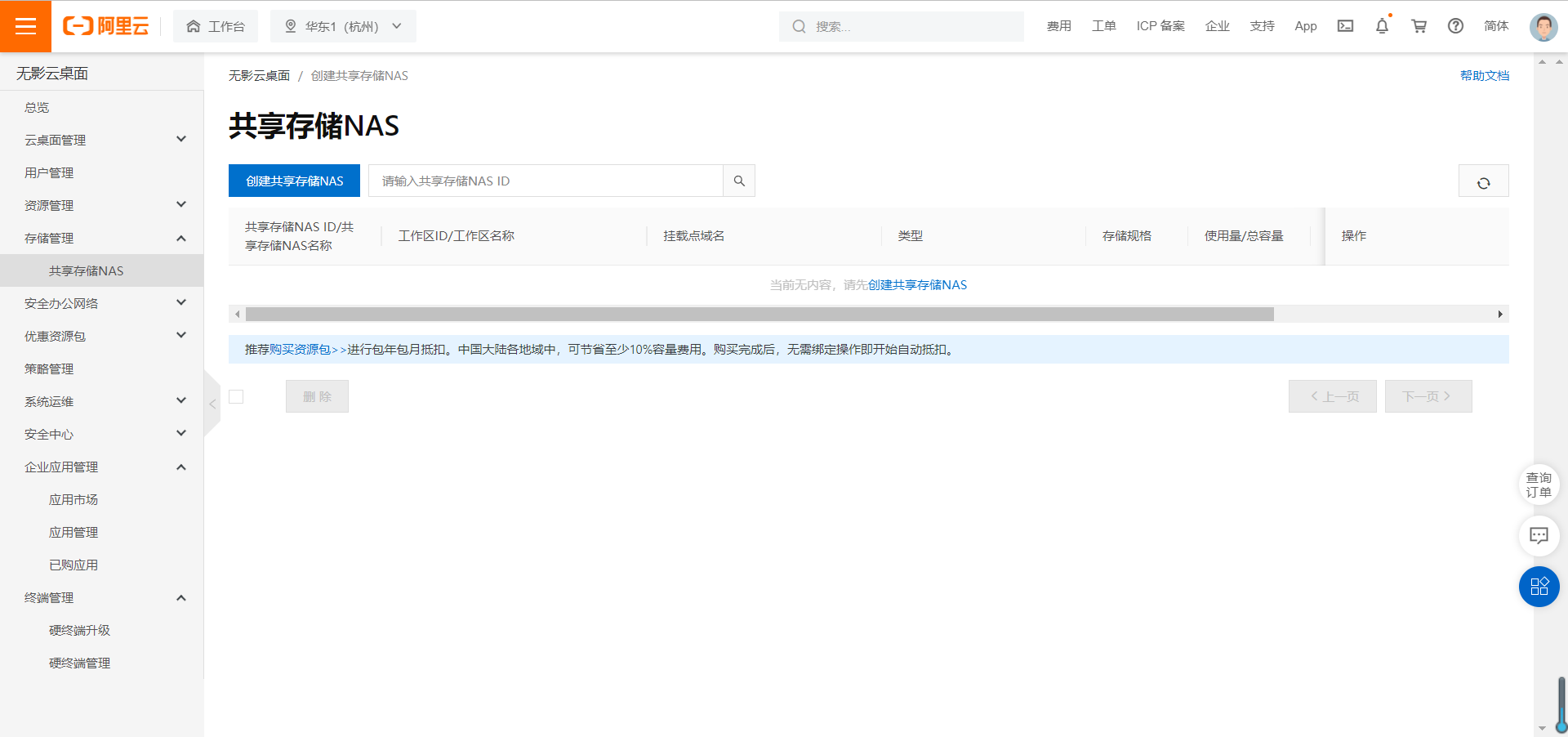This screenshot has width=1568, height=737.
Task: Launch Cloud Shell terminal icon
Action: pos(1345,26)
